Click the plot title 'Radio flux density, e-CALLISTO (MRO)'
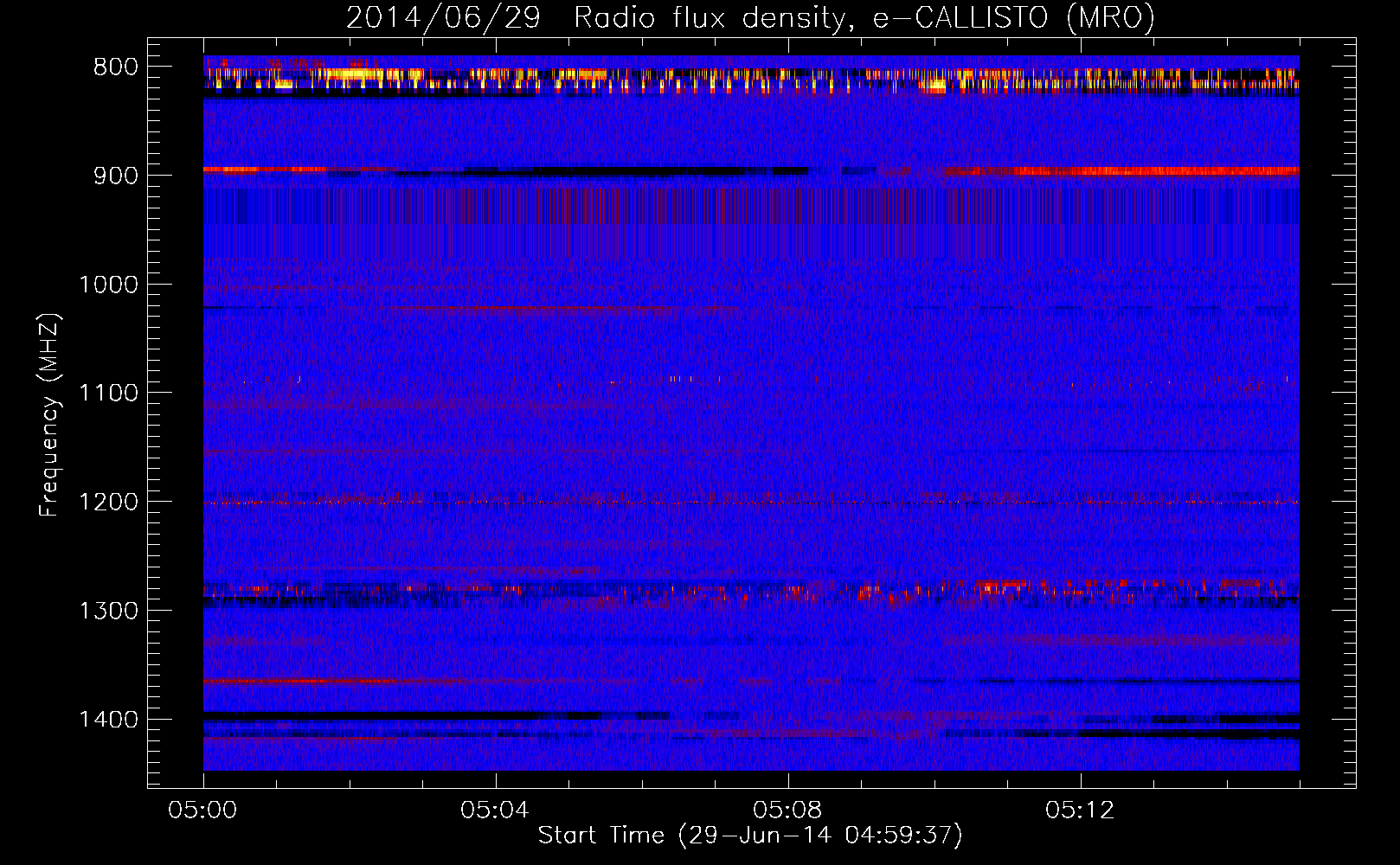This screenshot has width=1400, height=865. pyautogui.click(x=864, y=17)
